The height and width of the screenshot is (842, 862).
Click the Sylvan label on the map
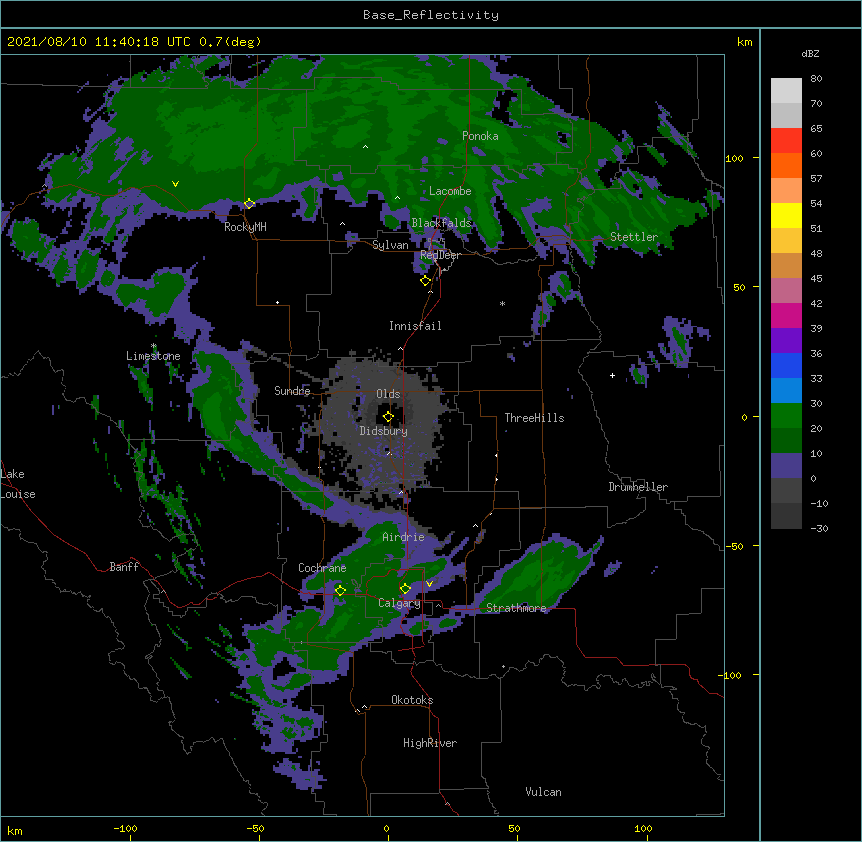pyautogui.click(x=390, y=245)
